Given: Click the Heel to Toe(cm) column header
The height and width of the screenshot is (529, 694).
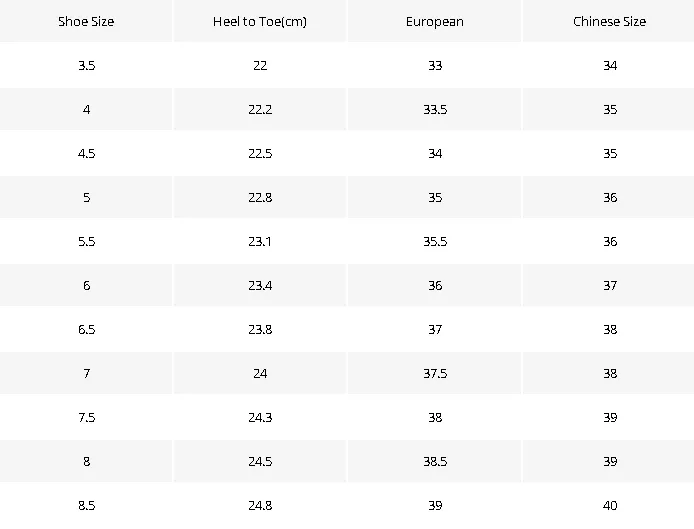Looking at the screenshot, I should tap(260, 21).
